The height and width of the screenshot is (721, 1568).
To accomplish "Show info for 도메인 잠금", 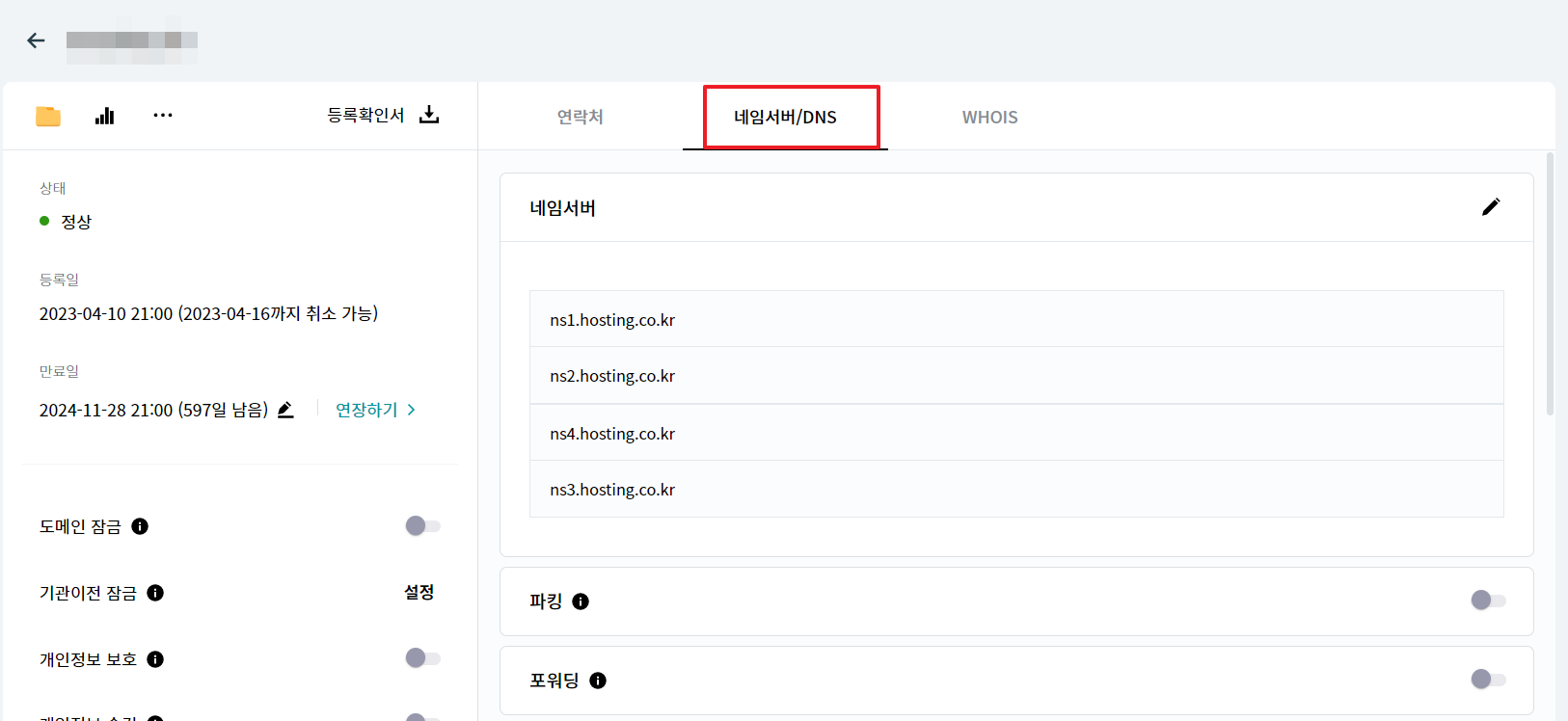I will (140, 526).
